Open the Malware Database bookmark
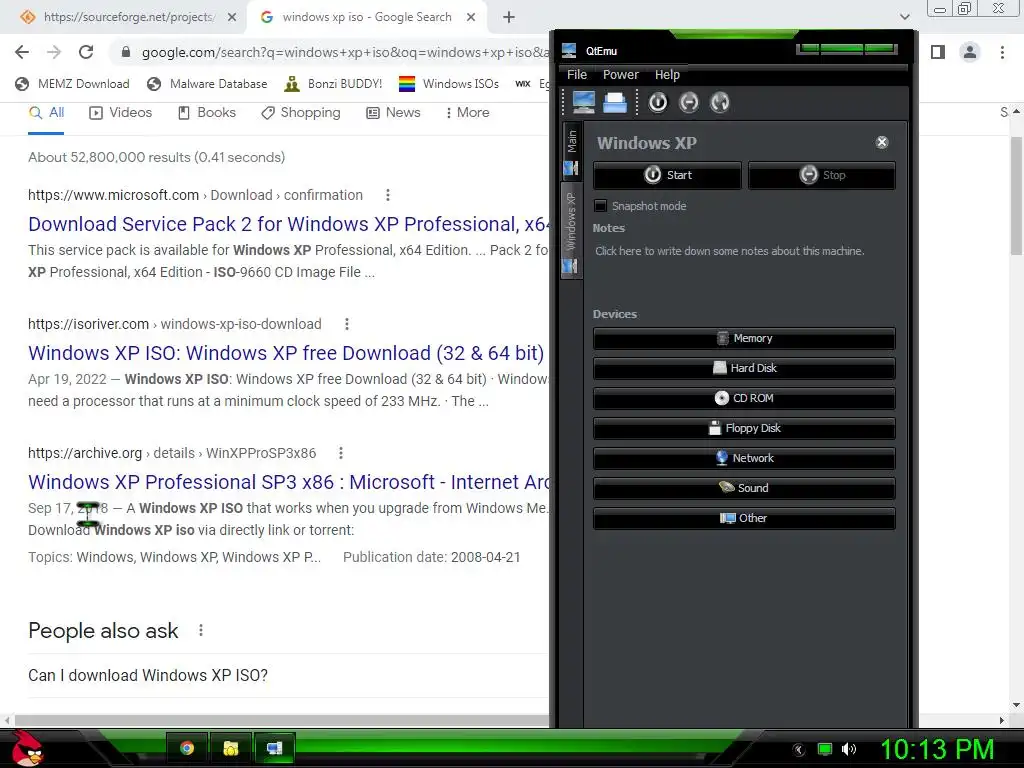Image resolution: width=1024 pixels, height=768 pixels. [x=207, y=84]
